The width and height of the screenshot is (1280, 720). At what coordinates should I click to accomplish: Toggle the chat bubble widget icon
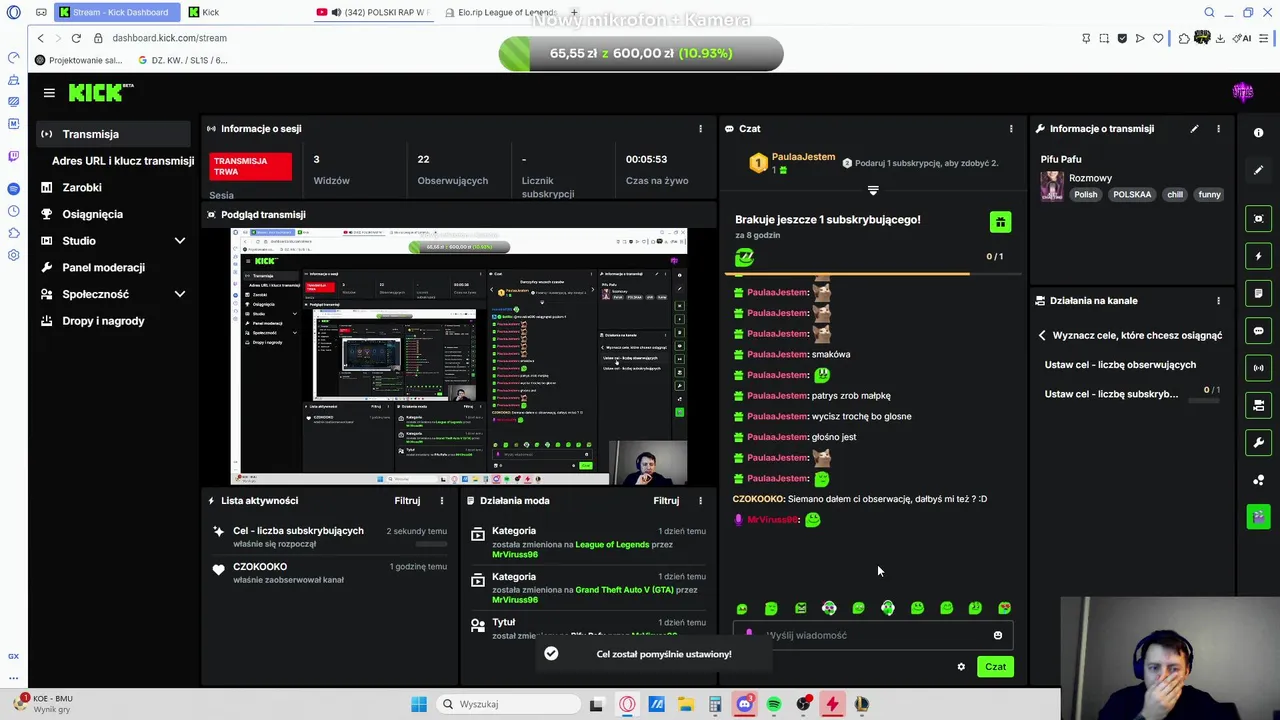1258,331
